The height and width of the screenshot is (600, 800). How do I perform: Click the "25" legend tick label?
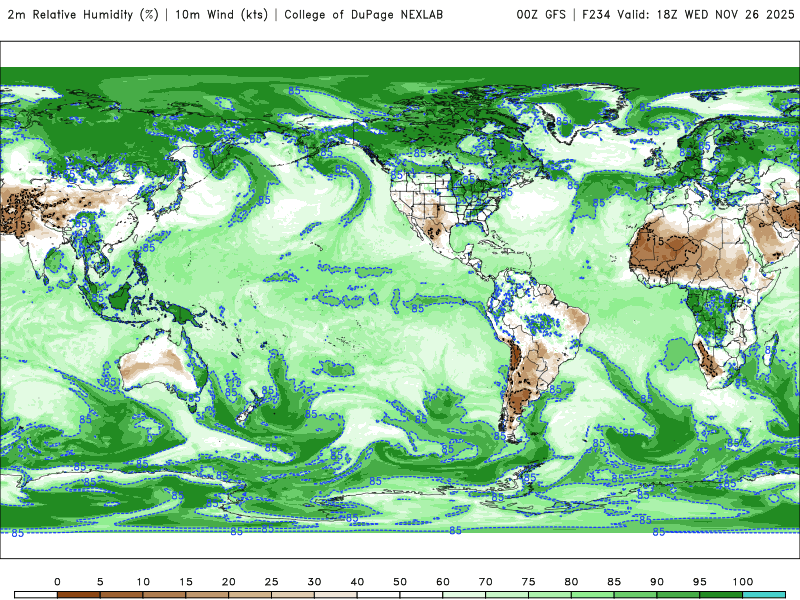pyautogui.click(x=271, y=582)
